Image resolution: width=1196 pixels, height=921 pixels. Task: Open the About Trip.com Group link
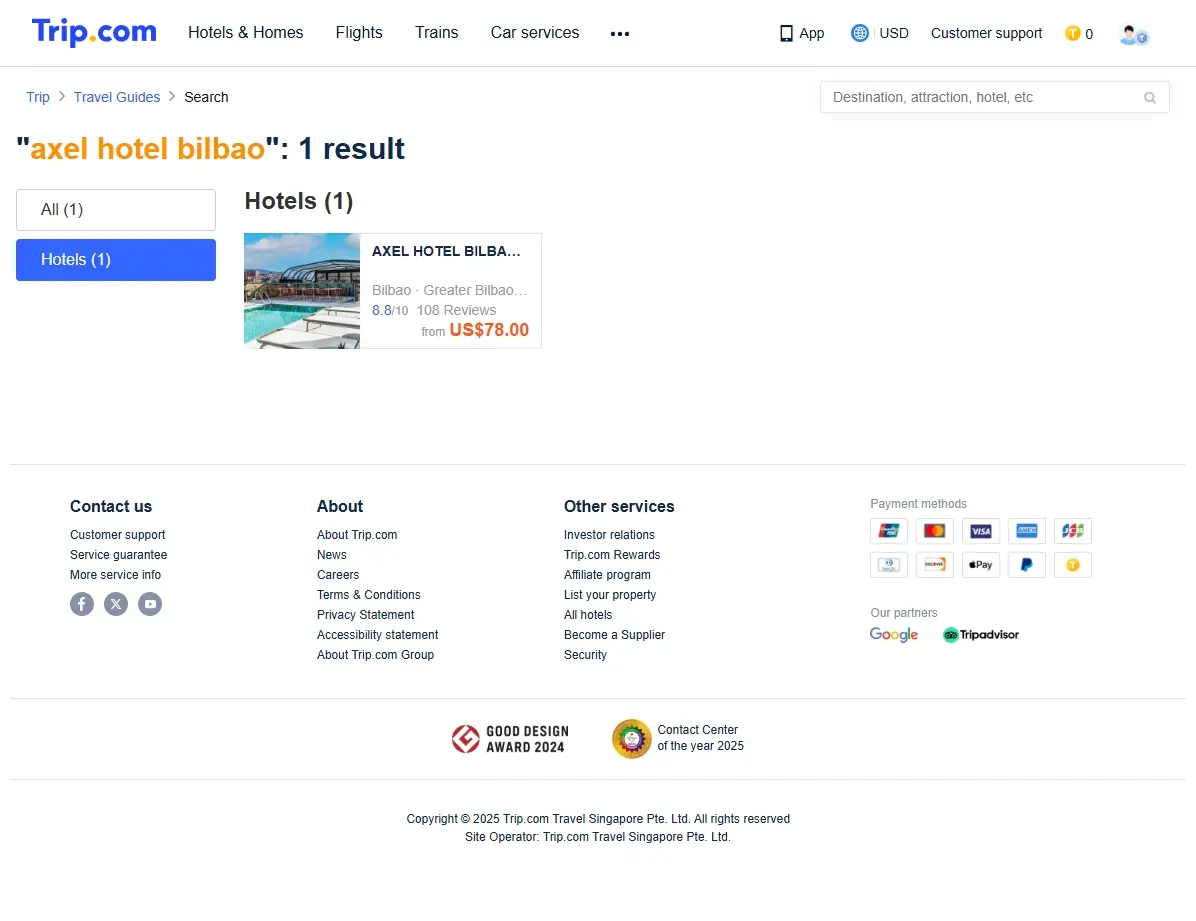tap(375, 655)
